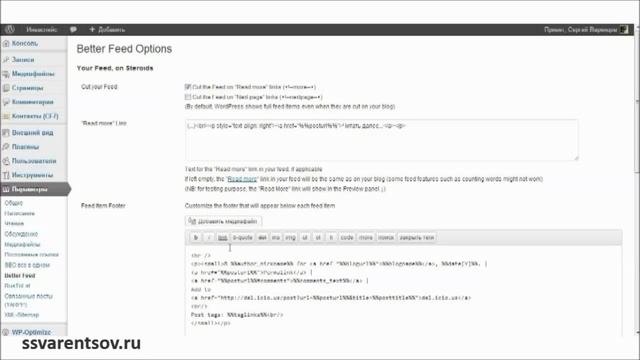
Task: Click the "link" quicktag button
Action: [x=222, y=238]
